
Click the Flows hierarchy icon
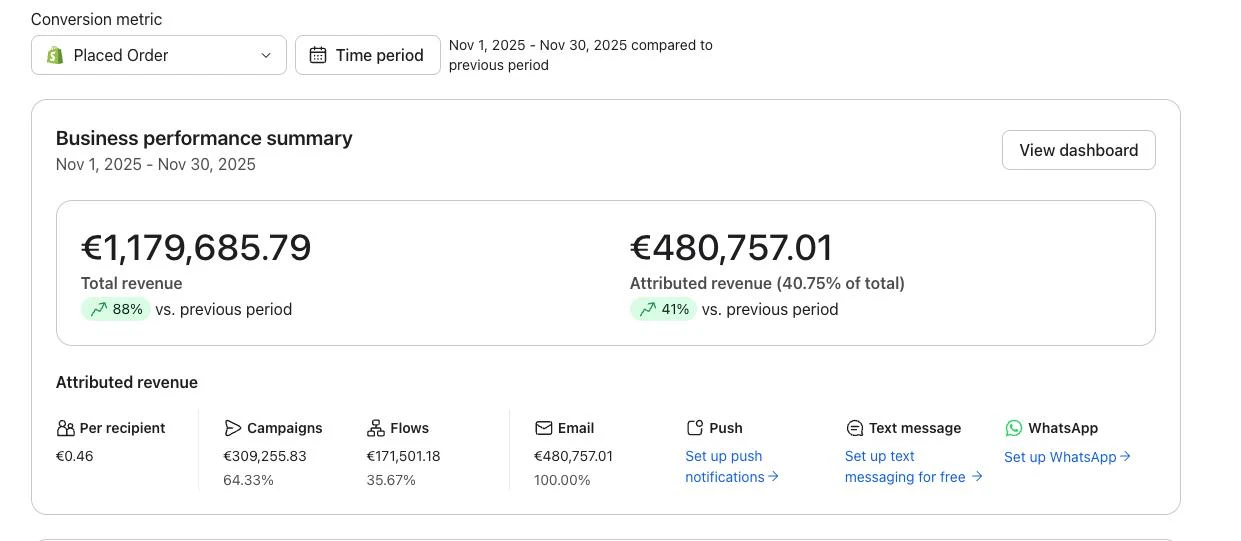click(x=376, y=428)
